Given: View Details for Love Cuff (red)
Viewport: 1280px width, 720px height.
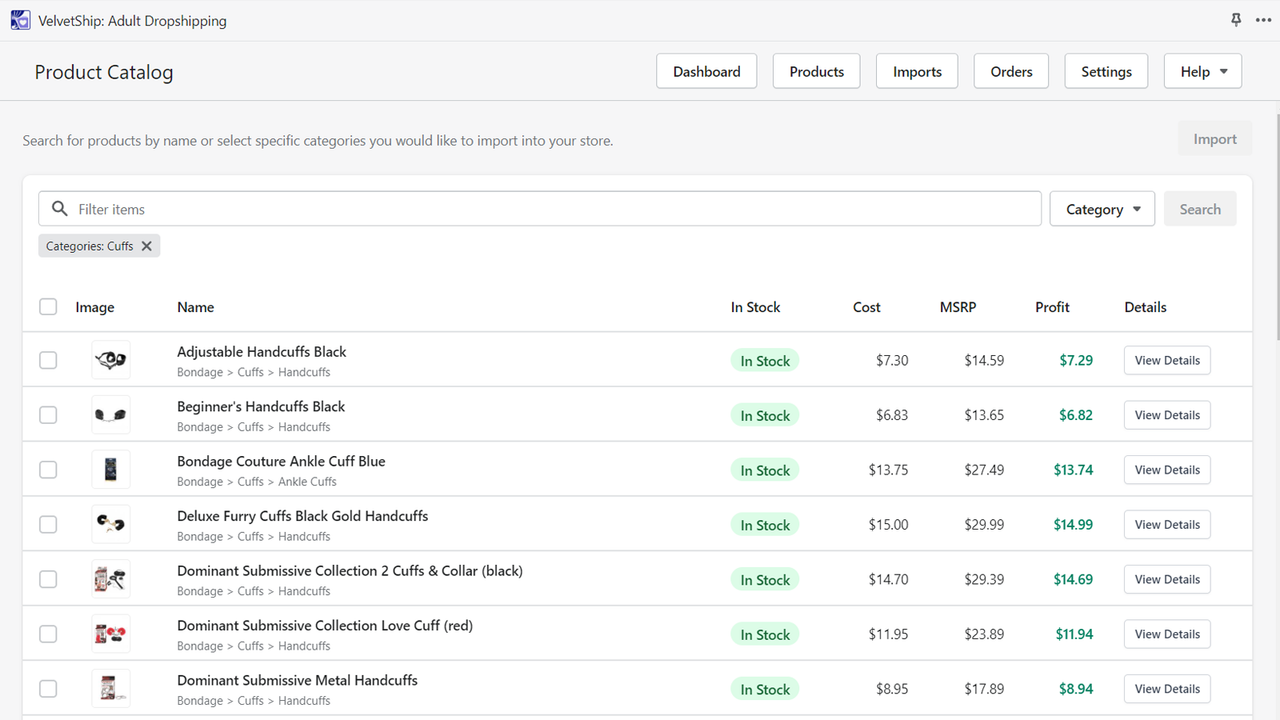Looking at the screenshot, I should click(x=1167, y=634).
